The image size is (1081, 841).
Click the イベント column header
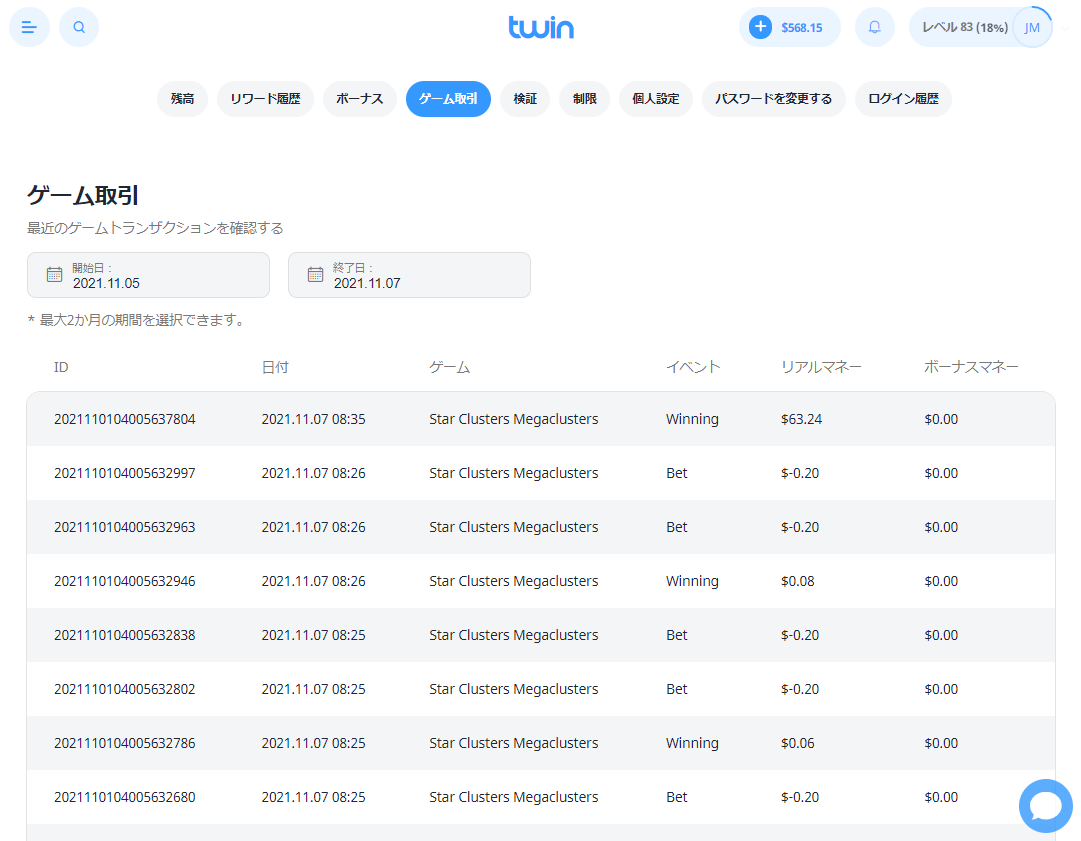693,367
